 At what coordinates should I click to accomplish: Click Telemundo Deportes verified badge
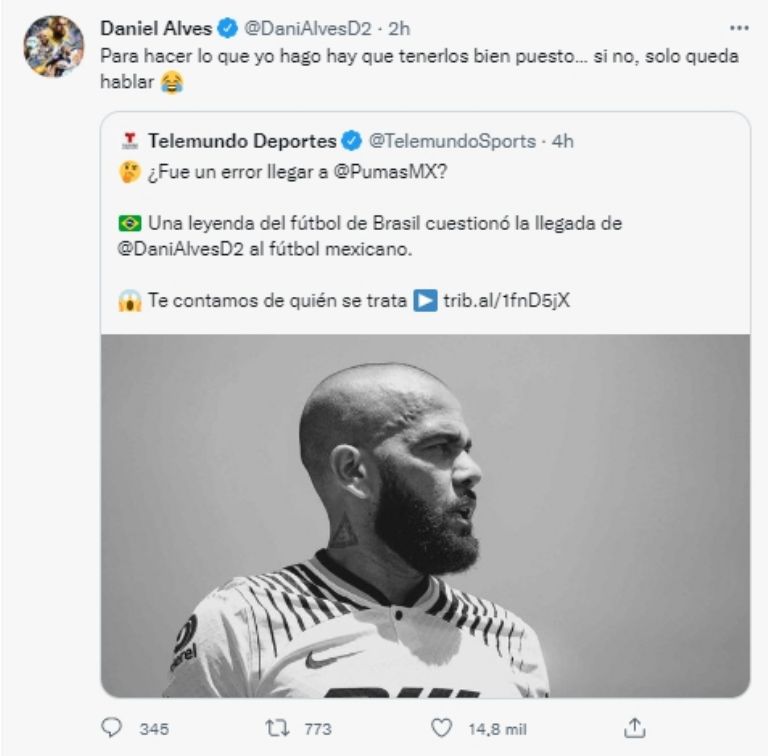[352, 140]
